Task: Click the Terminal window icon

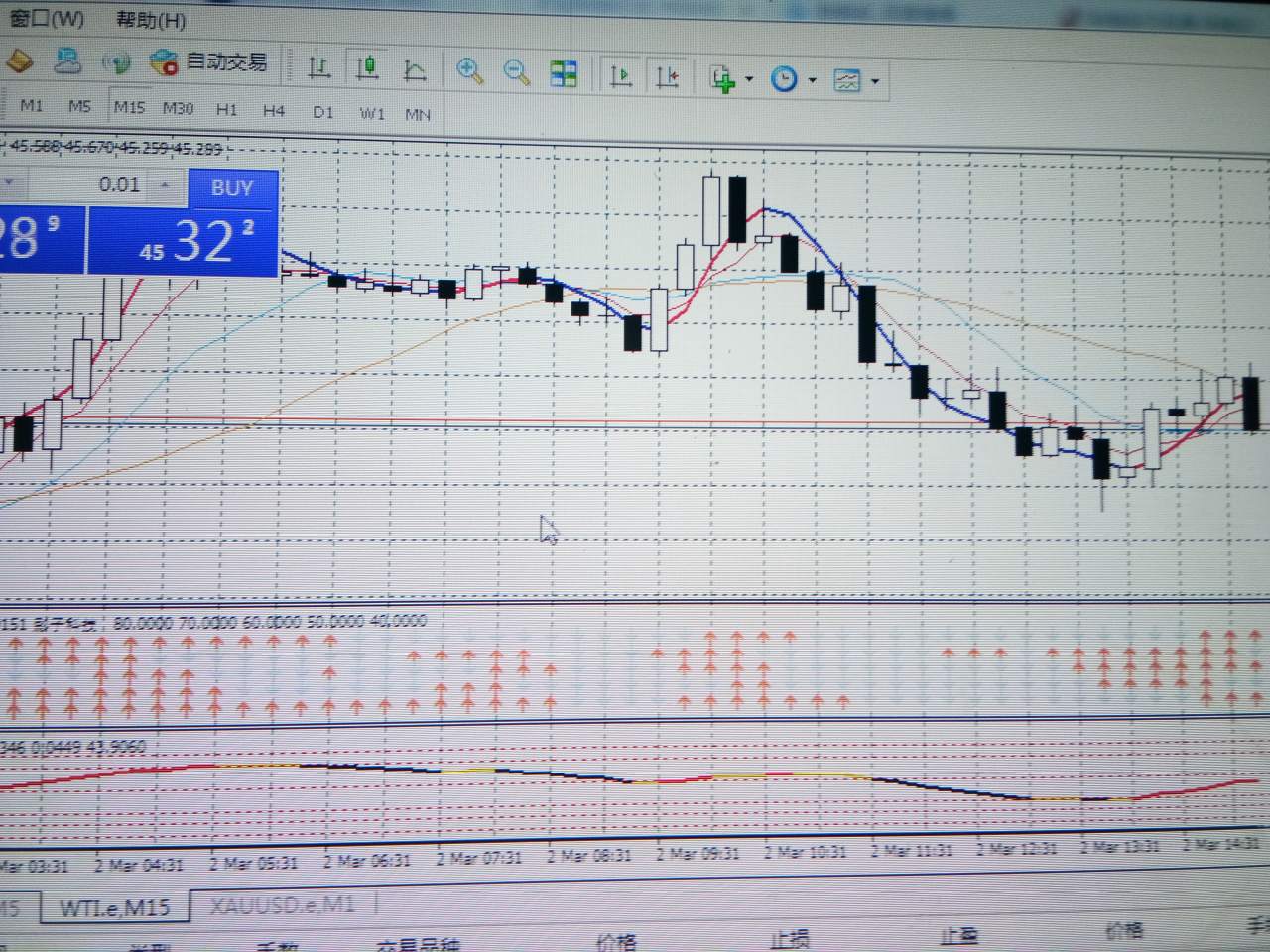Action: pyautogui.click(x=67, y=62)
